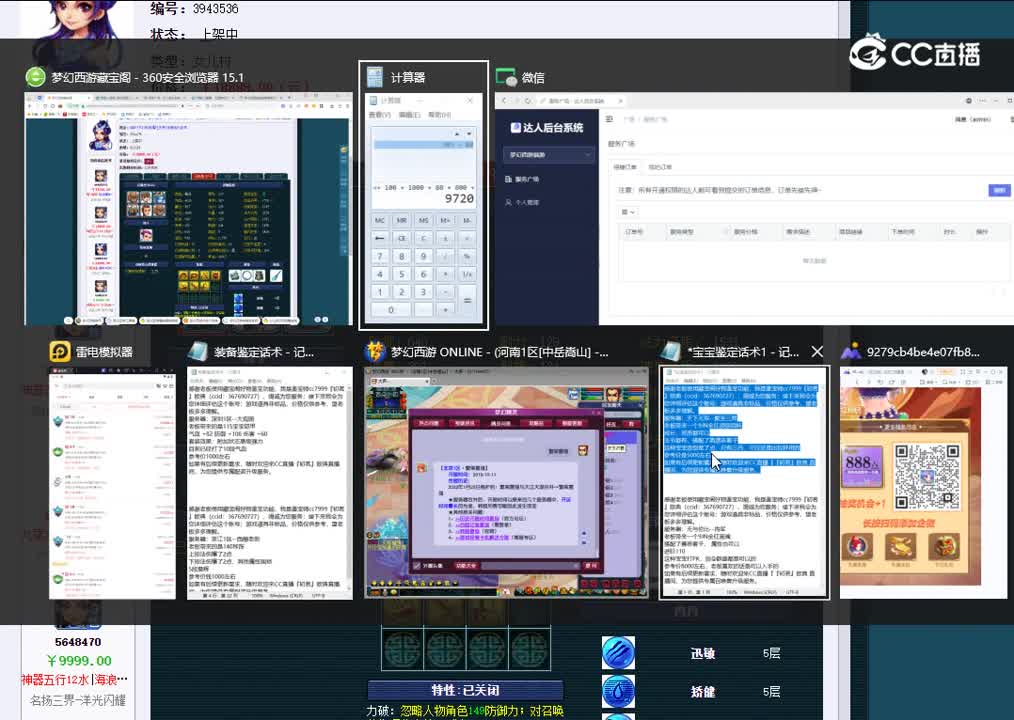Viewport: 1014px width, 720px height.
Task: Close the 宝宝鉴定话术1 window from switcher
Action: (x=817, y=351)
